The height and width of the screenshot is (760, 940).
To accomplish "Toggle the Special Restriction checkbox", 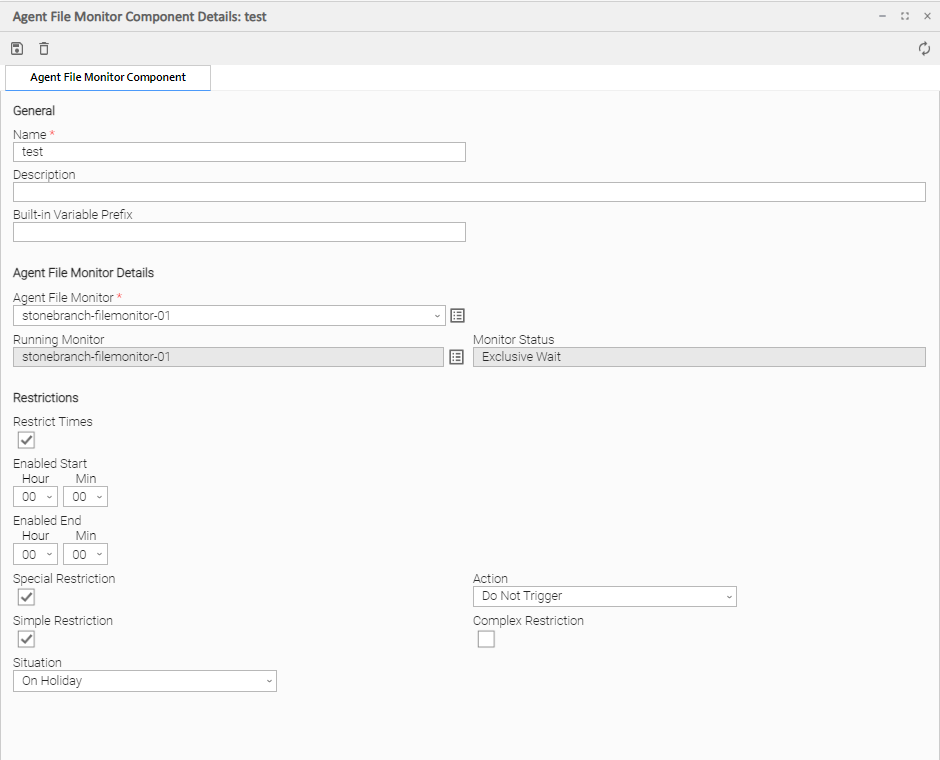I will click(x=27, y=597).
